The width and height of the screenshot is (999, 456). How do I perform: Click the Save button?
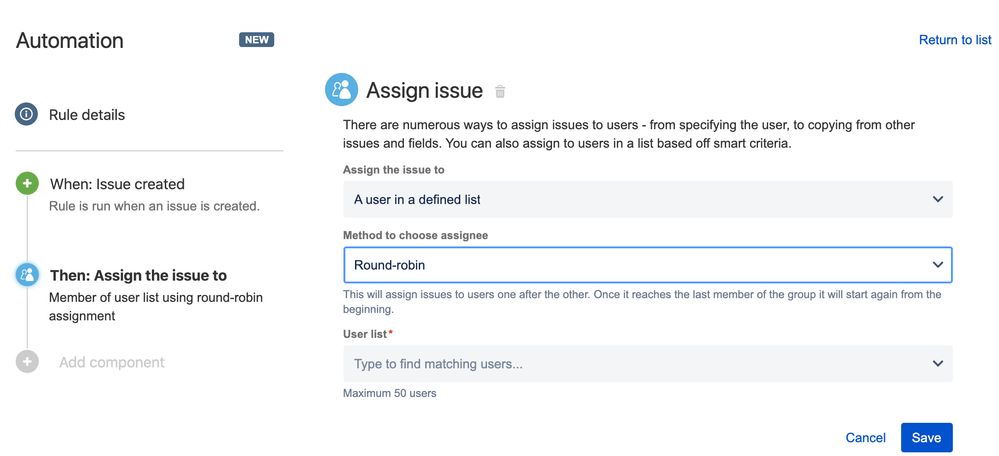pyautogui.click(x=926, y=438)
